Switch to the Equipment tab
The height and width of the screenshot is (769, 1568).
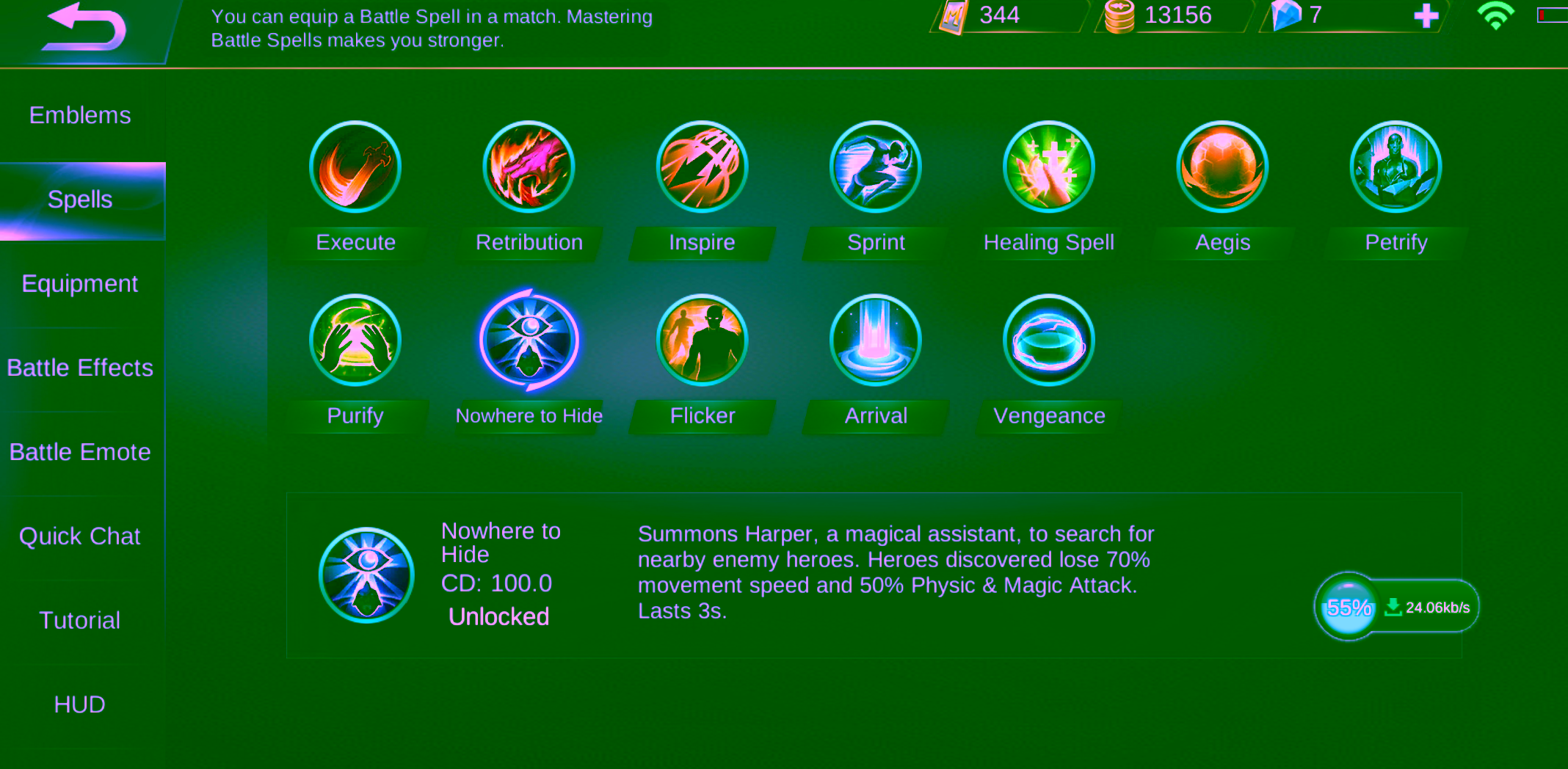click(80, 284)
